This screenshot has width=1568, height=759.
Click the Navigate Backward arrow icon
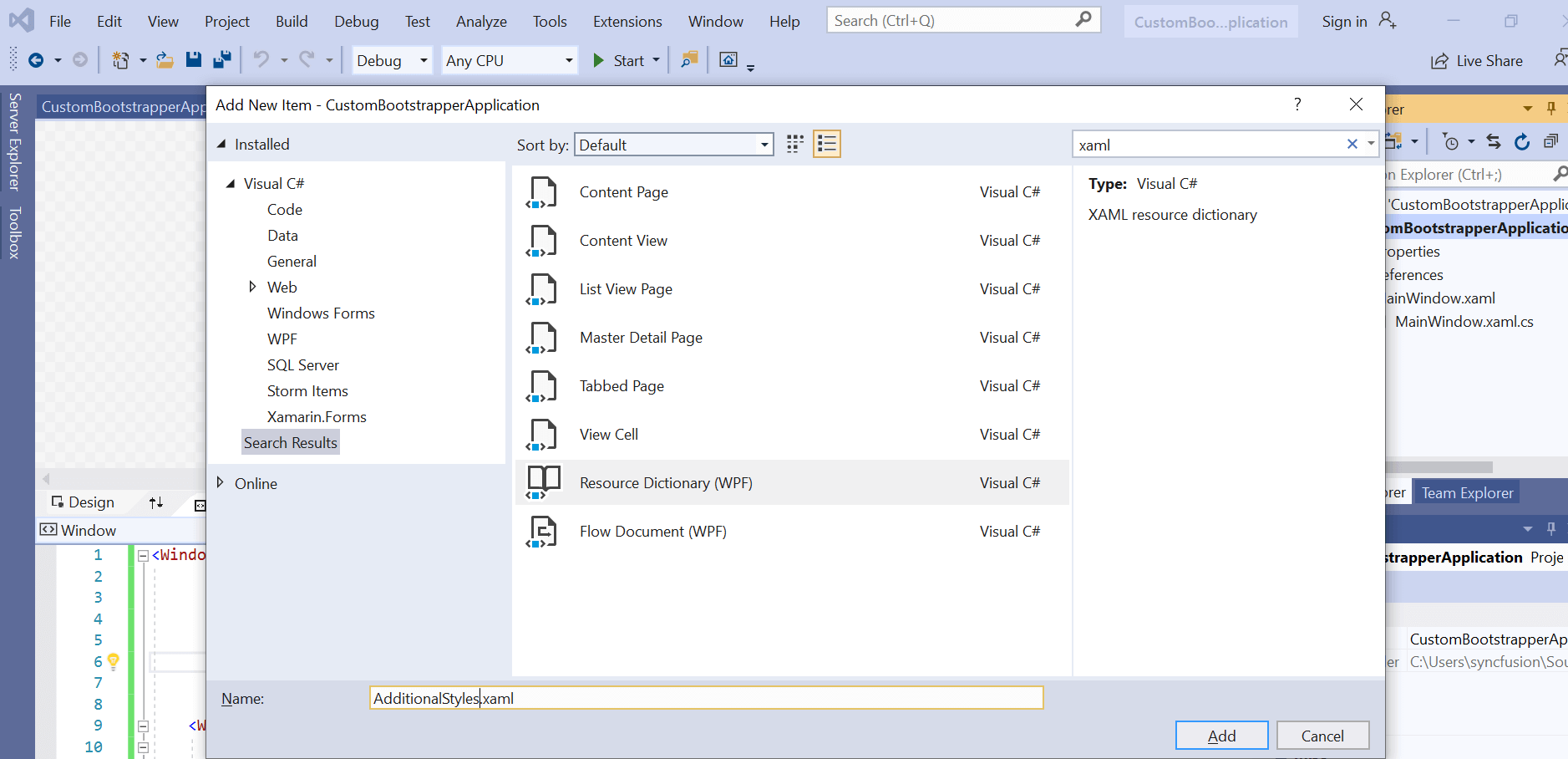[36, 59]
